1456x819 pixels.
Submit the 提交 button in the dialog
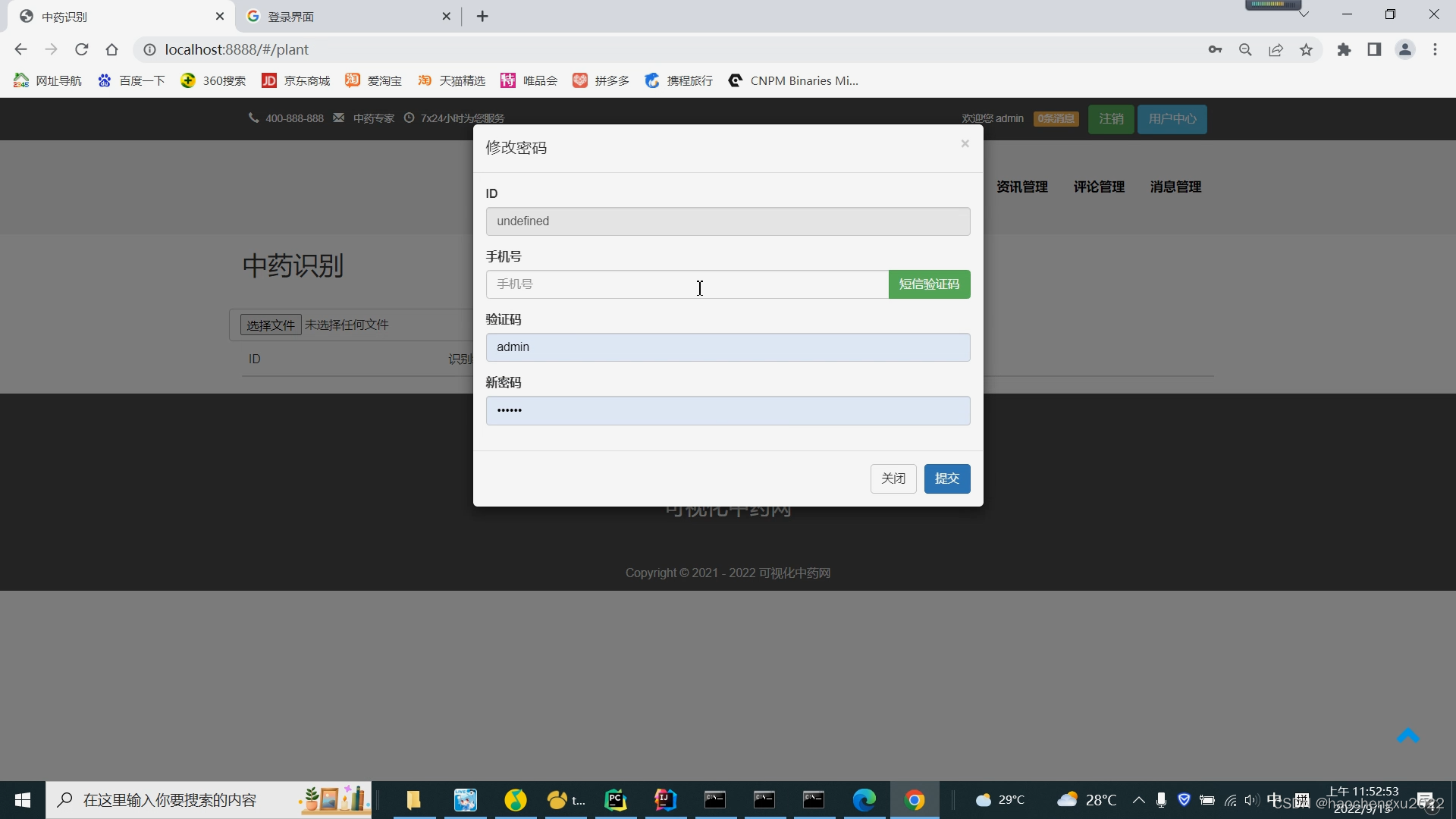click(947, 479)
